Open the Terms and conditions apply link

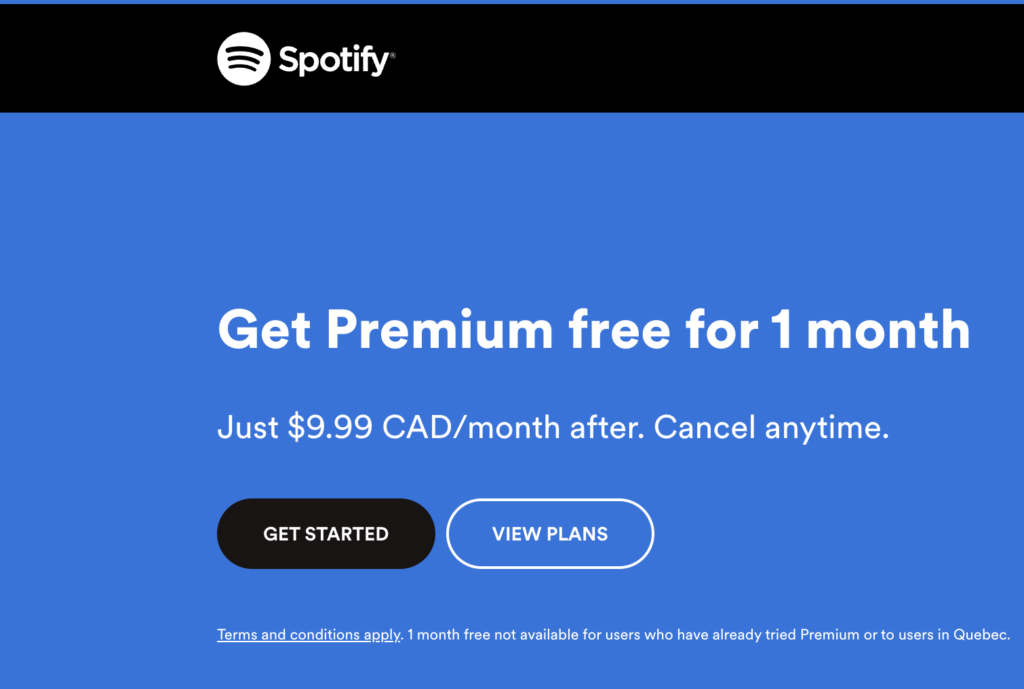pyautogui.click(x=308, y=635)
